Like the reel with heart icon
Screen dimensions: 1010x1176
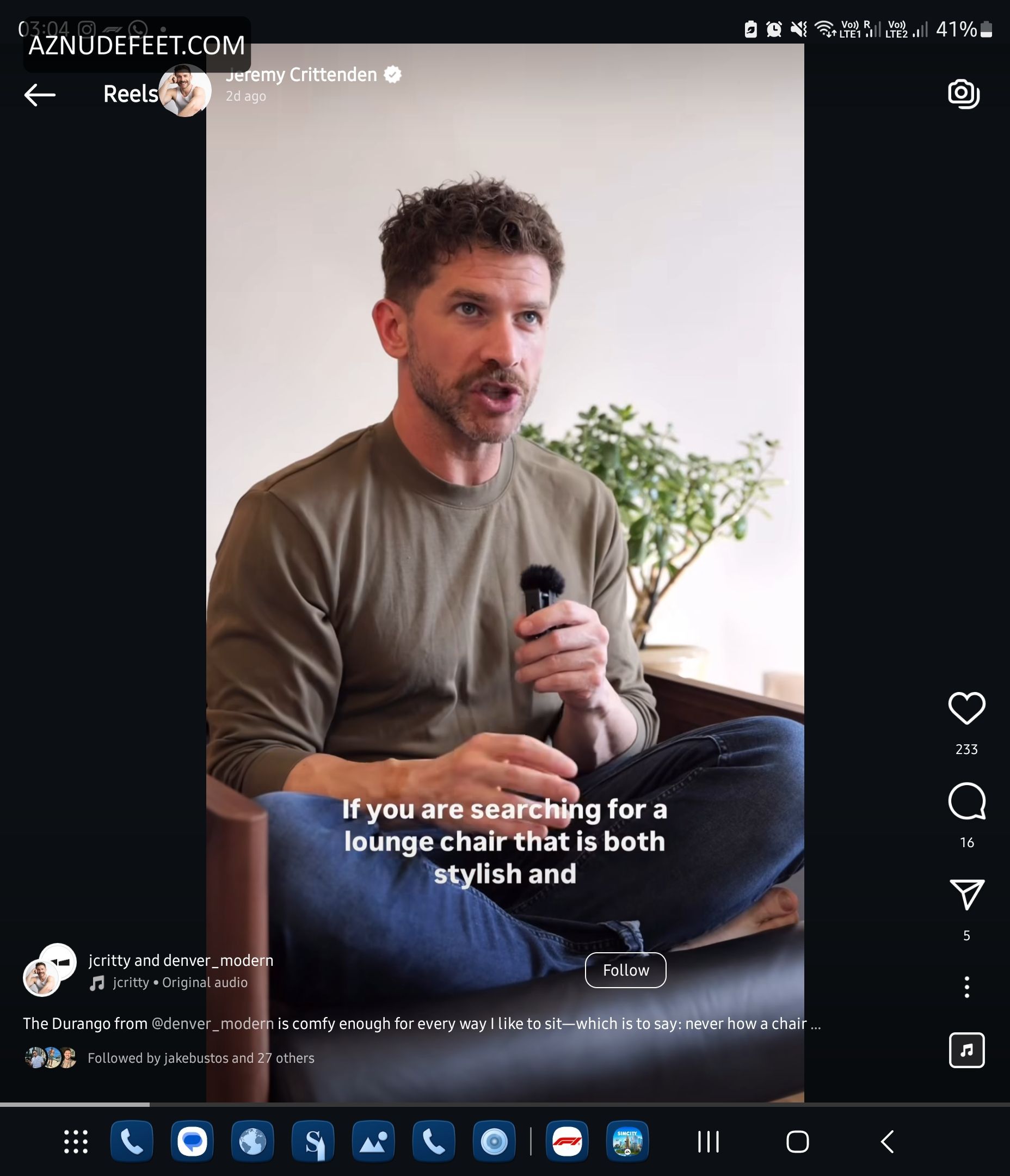click(966, 708)
